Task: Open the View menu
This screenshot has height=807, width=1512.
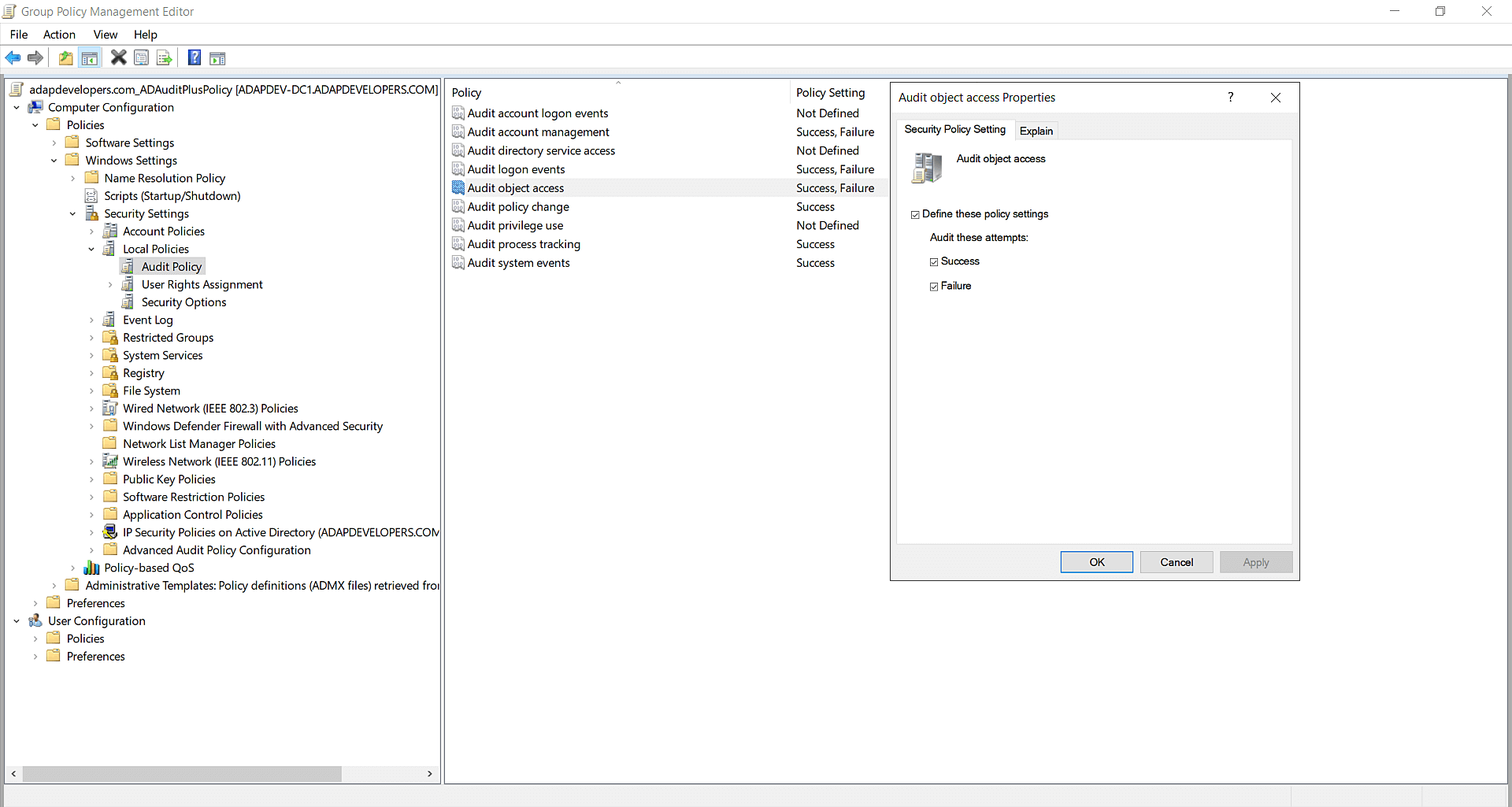Action: tap(106, 34)
